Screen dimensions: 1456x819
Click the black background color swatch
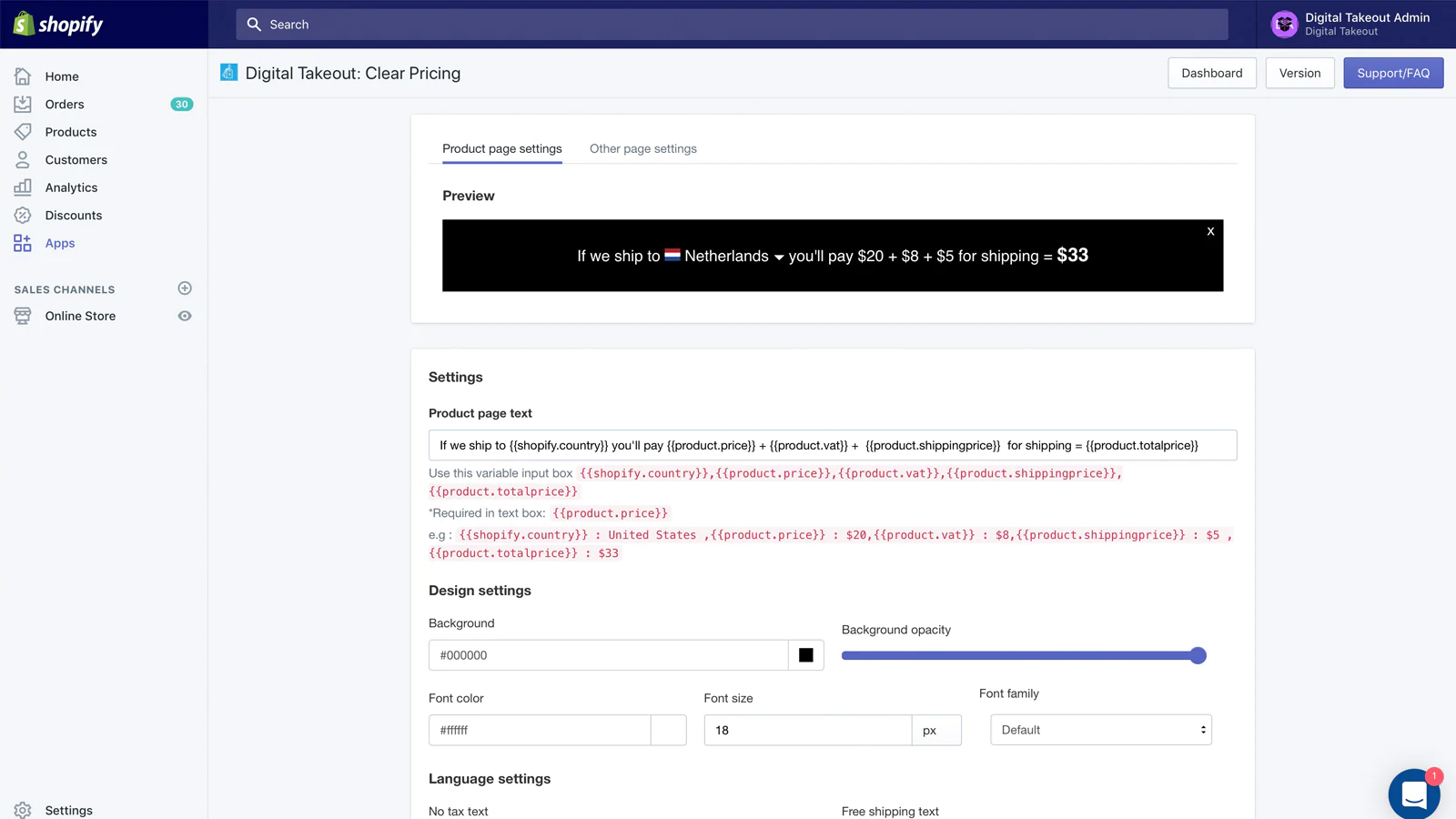pyautogui.click(x=806, y=655)
